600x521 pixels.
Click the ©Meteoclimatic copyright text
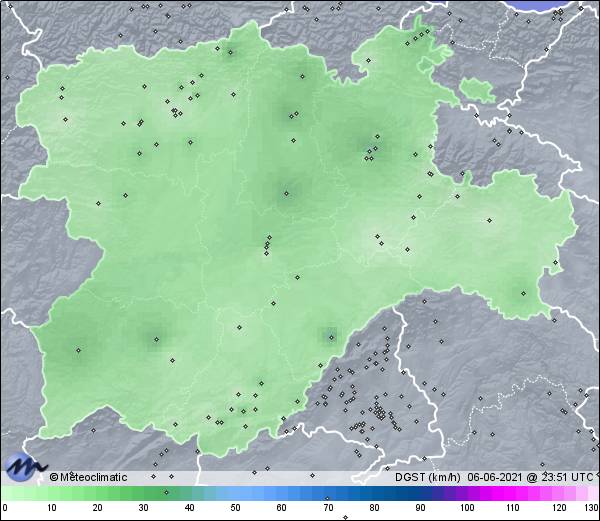click(88, 477)
